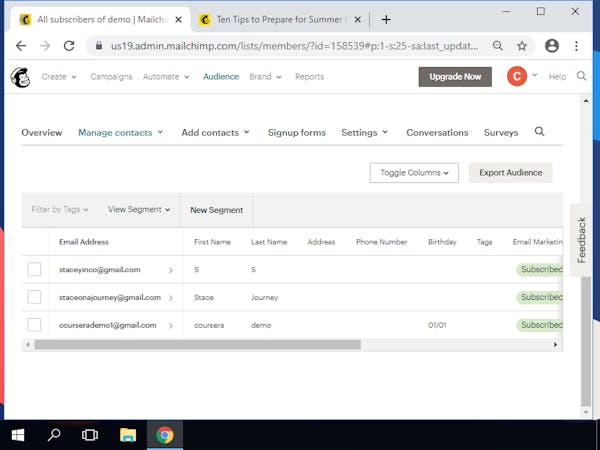The width and height of the screenshot is (600, 450).
Task: Open Conversations tab
Action: pos(437,132)
